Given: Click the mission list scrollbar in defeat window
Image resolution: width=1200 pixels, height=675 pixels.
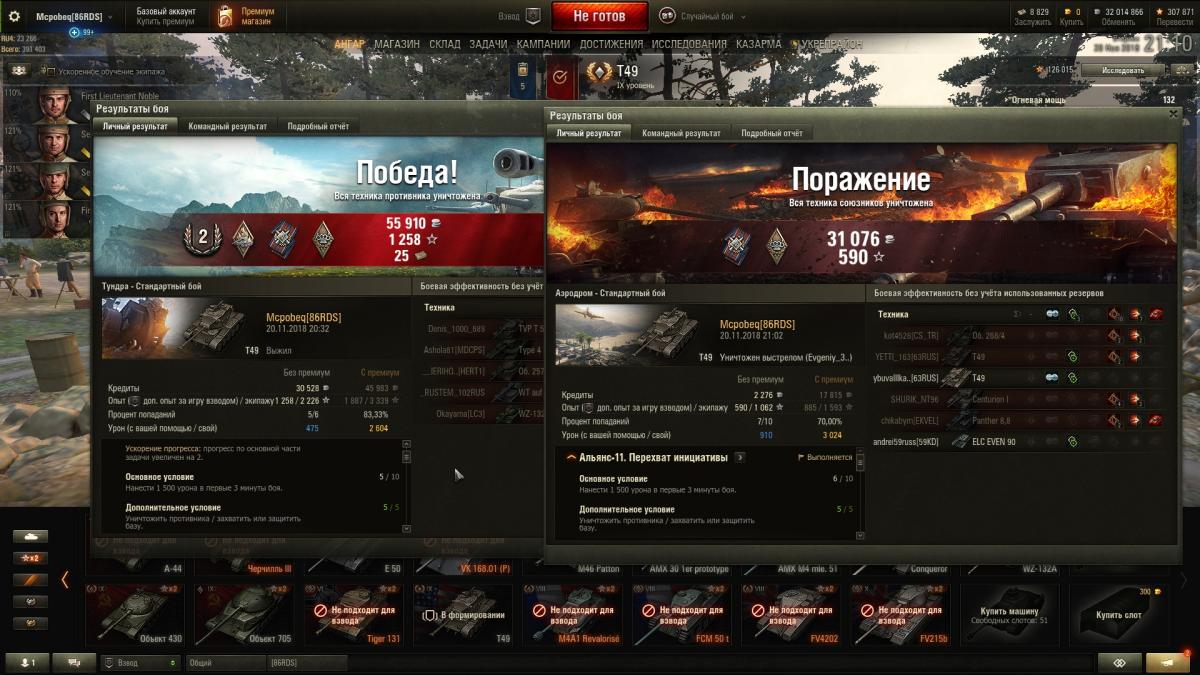Looking at the screenshot, I should click(x=860, y=495).
